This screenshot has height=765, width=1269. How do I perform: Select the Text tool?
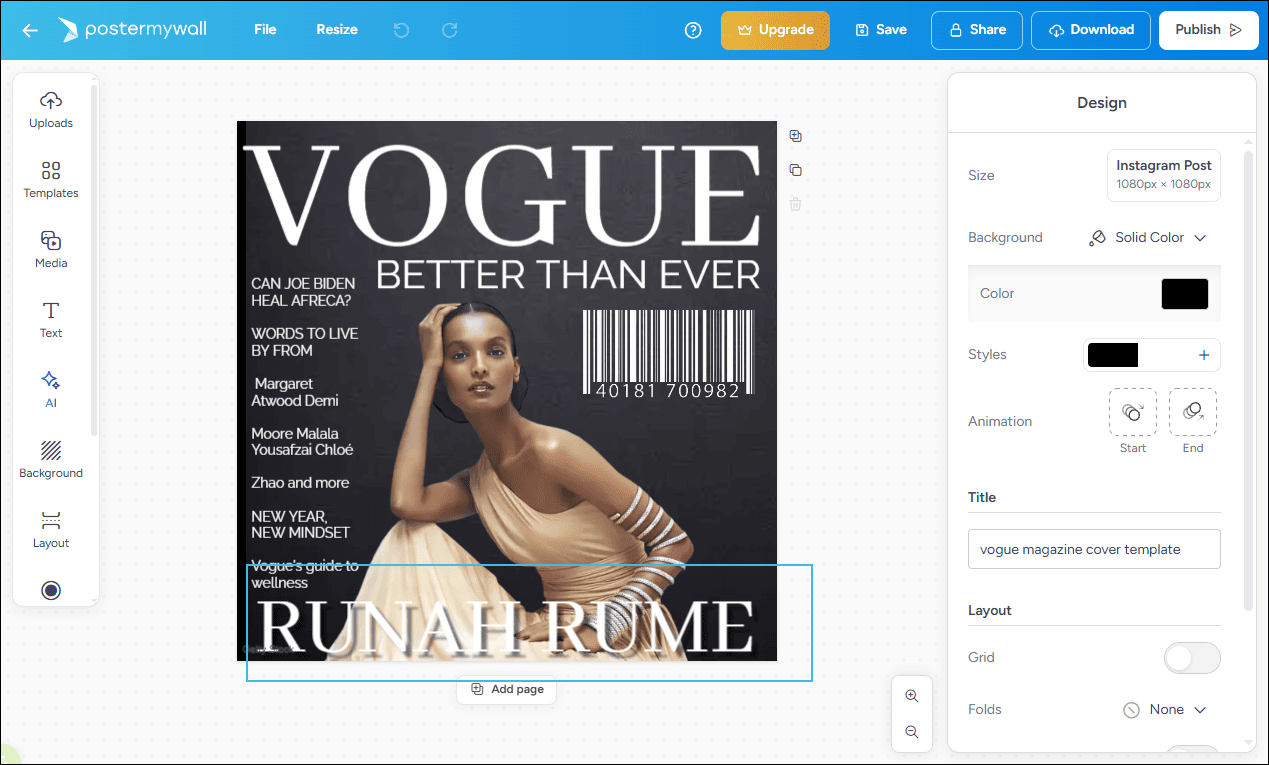point(51,318)
